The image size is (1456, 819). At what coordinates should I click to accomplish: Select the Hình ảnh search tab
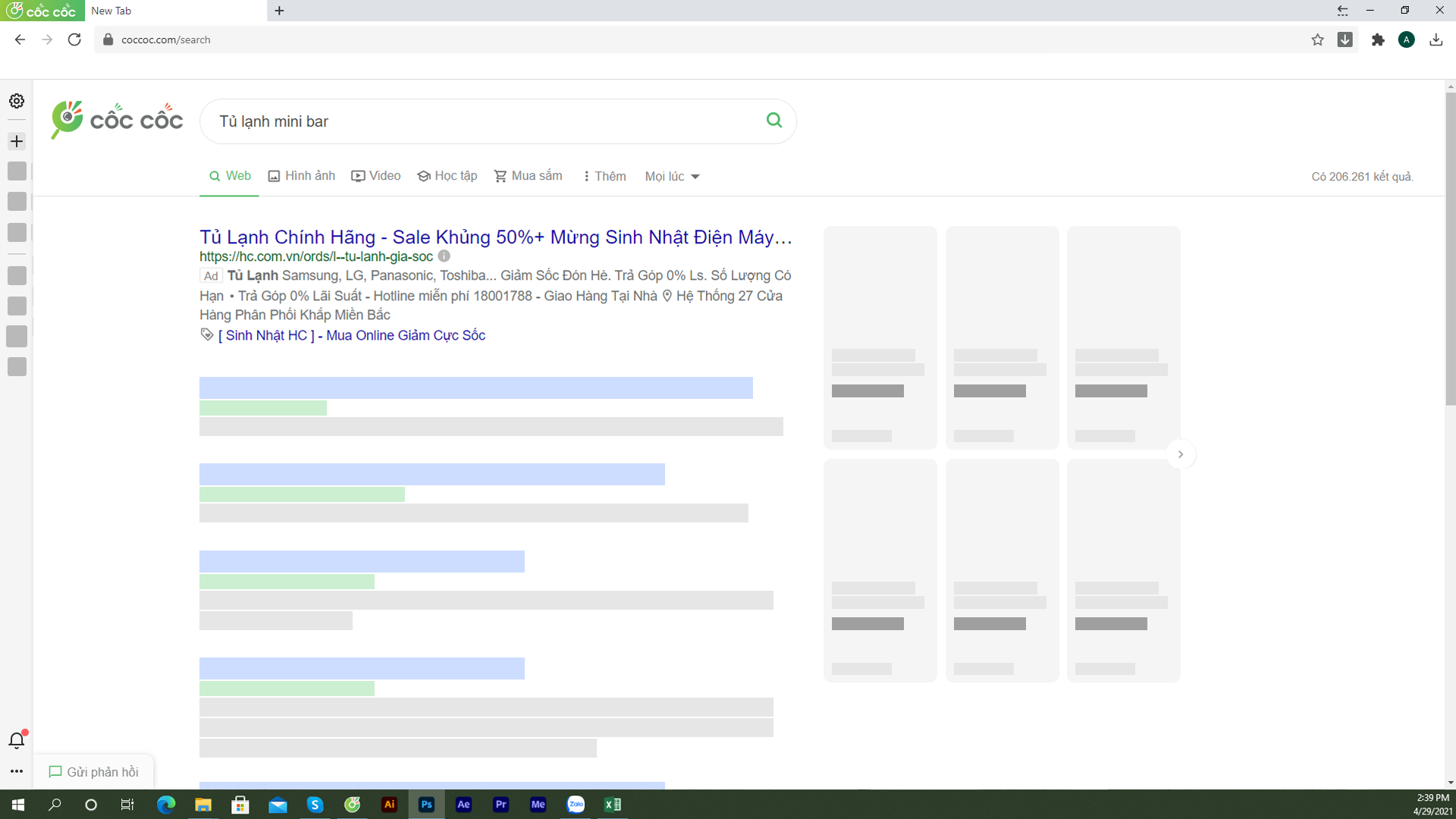click(x=300, y=176)
